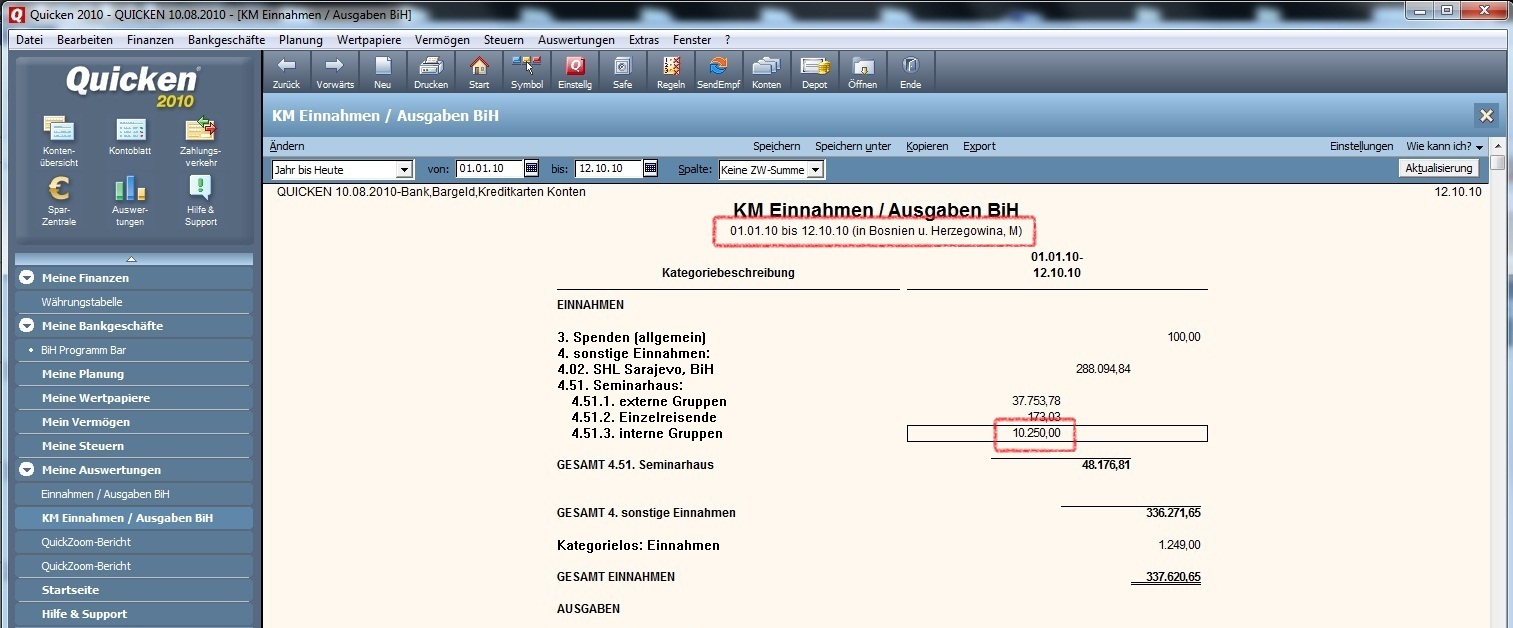The width and height of the screenshot is (1513, 628).
Task: Click the Vorwärts arrow icon
Action: [x=335, y=72]
